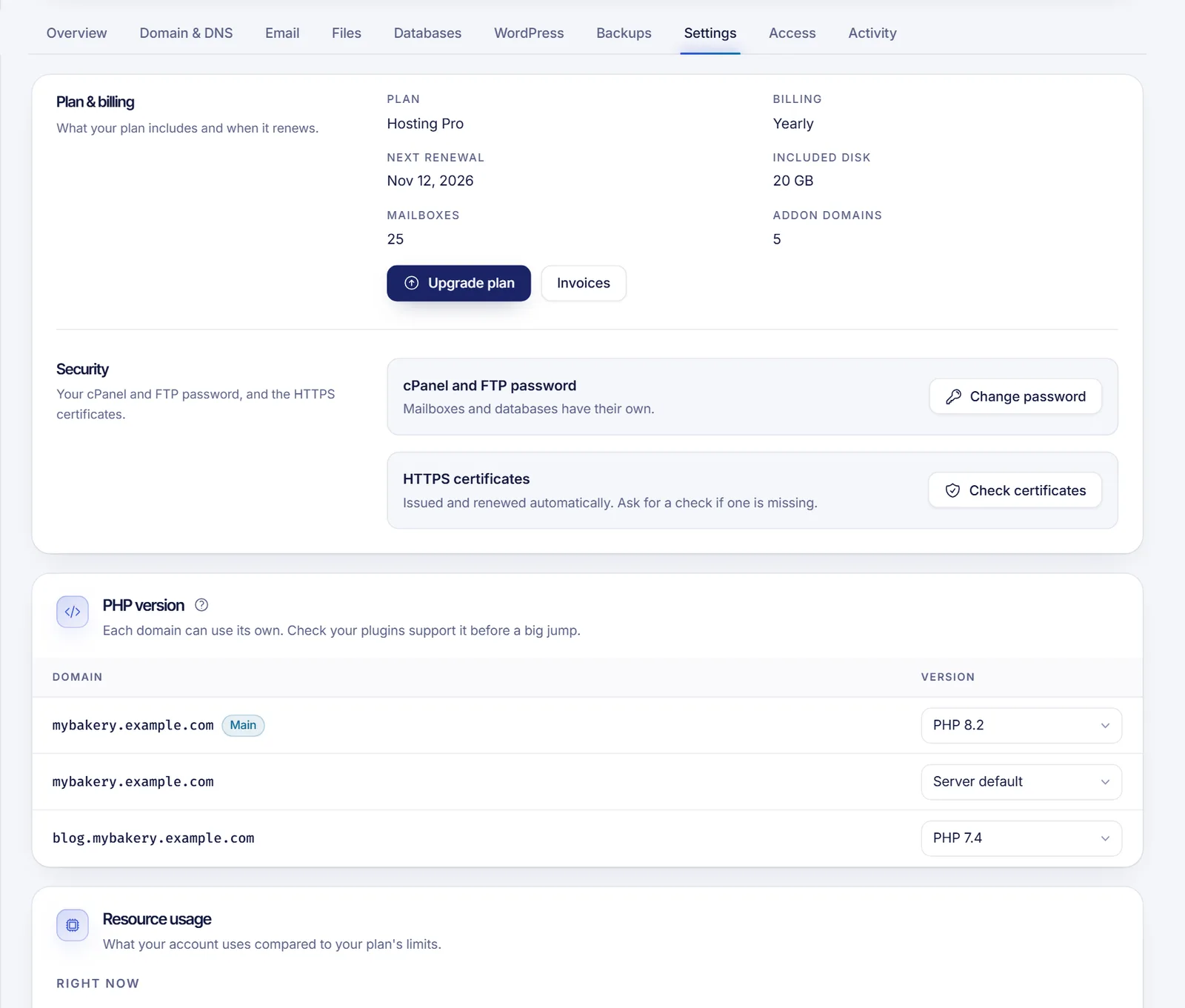The image size is (1185, 1008).
Task: Open the Files tab
Action: [347, 33]
